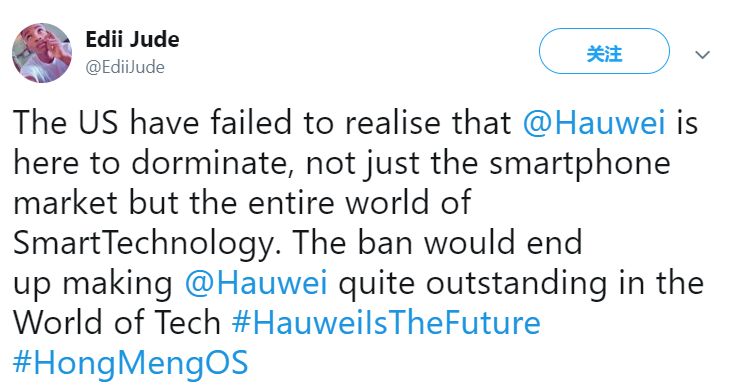Screen dimensions: 733x390
Task: Click the phrase 'The ban would end'
Action: coord(438,243)
